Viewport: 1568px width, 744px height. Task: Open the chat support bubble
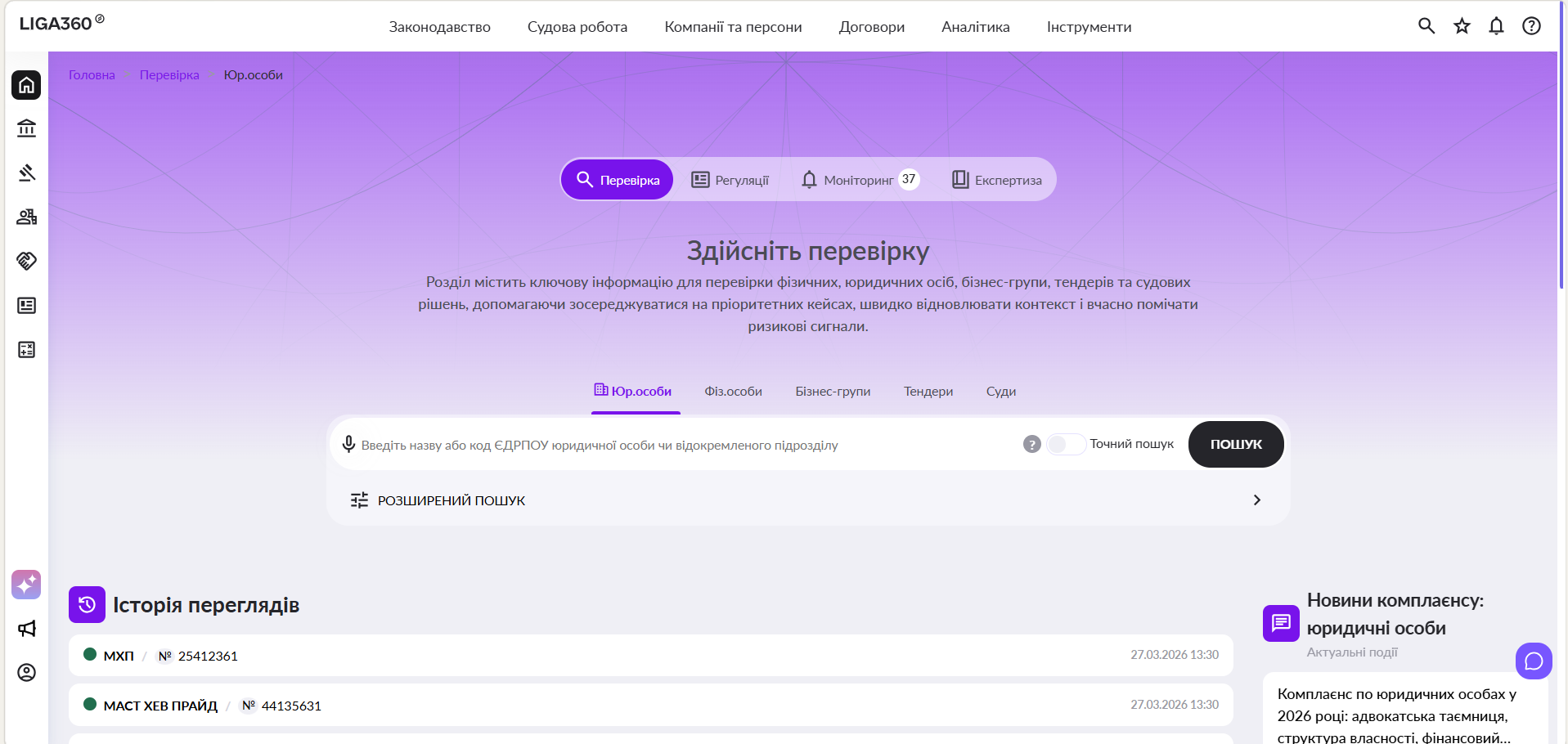pos(1534,661)
